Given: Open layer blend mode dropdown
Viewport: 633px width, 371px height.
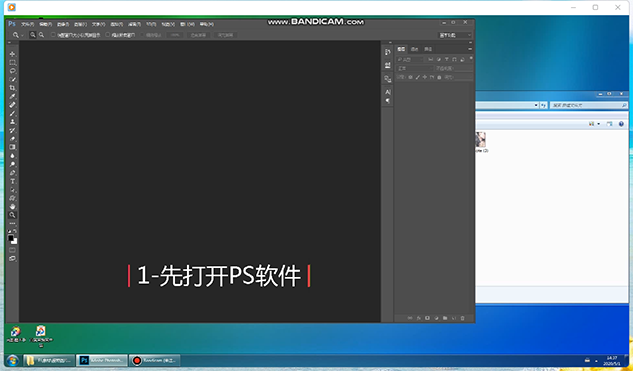Looking at the screenshot, I should [414, 68].
